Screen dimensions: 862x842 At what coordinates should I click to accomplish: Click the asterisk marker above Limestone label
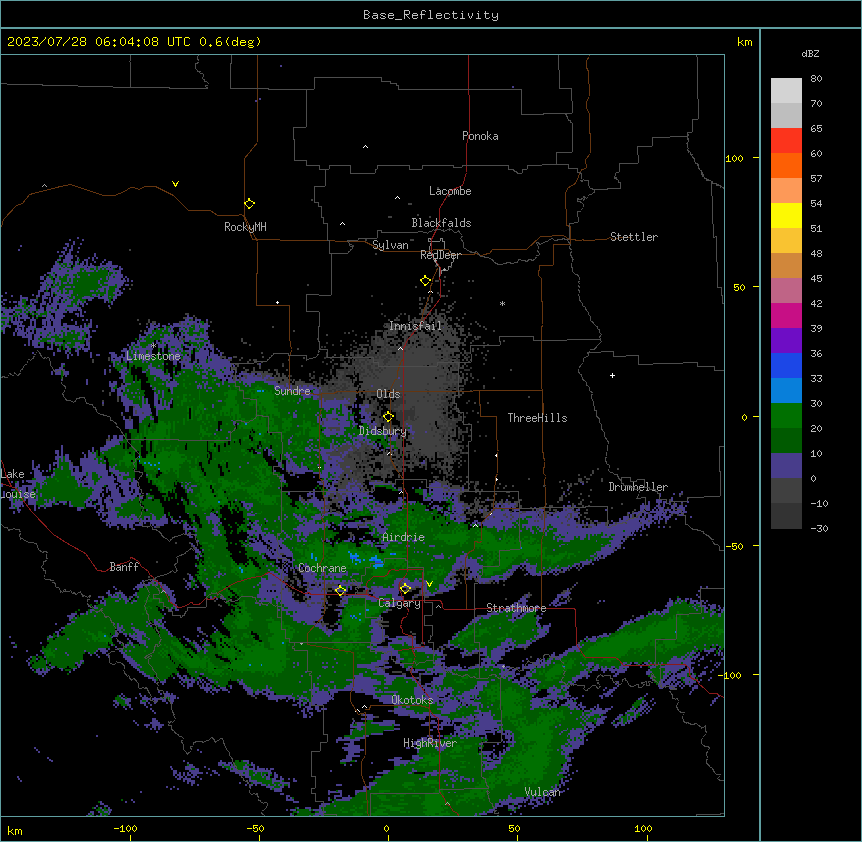tap(154, 345)
